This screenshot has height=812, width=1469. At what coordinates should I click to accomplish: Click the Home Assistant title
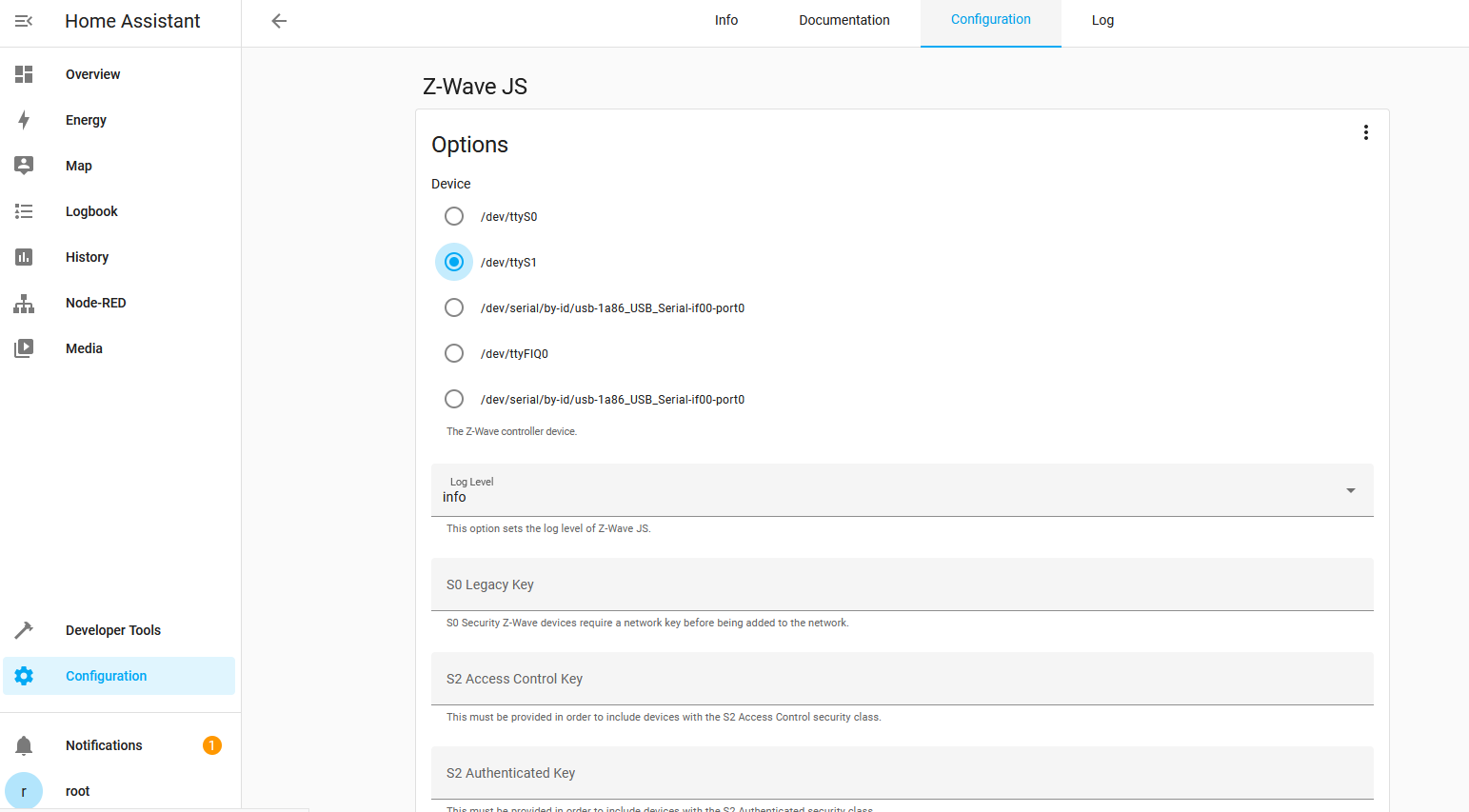(132, 21)
